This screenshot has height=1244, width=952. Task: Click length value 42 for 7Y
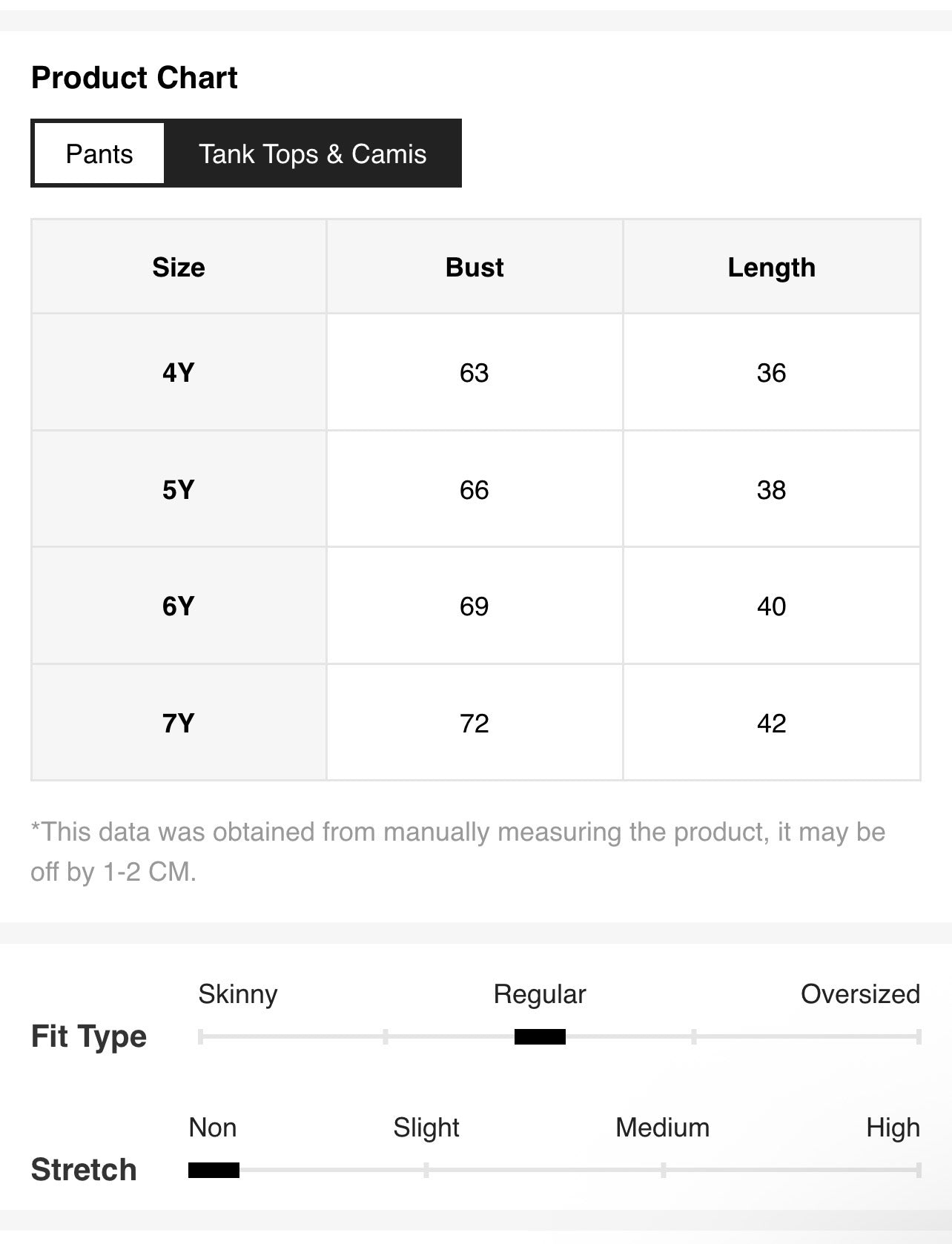pyautogui.click(x=771, y=723)
